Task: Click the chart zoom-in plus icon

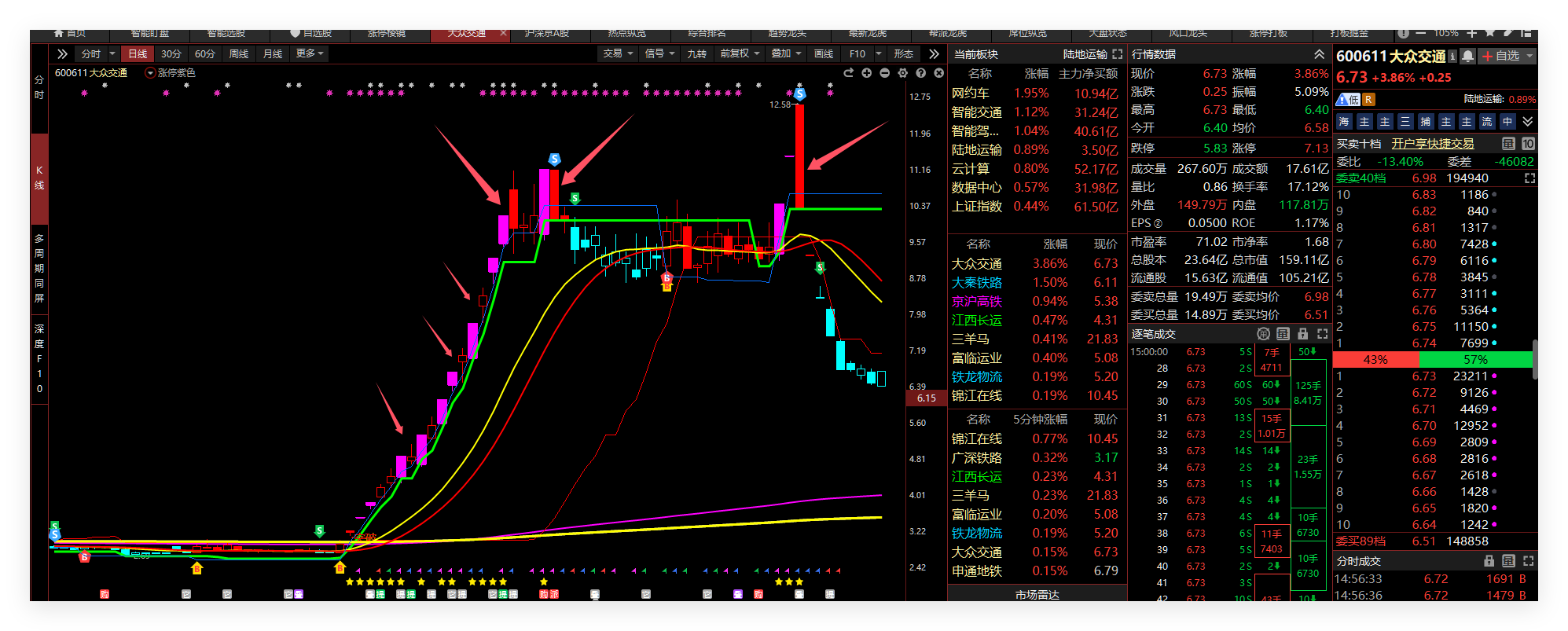Action: click(x=867, y=72)
